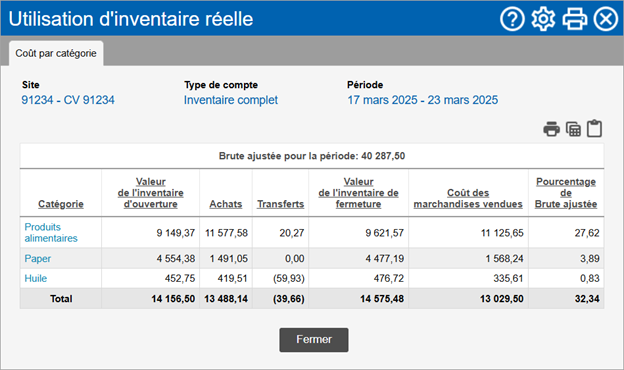Click Huile opening value 452,75
624x370 pixels.
click(180, 278)
